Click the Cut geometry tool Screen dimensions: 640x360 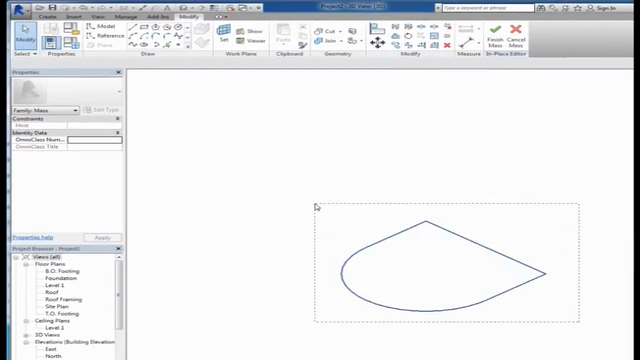point(325,31)
